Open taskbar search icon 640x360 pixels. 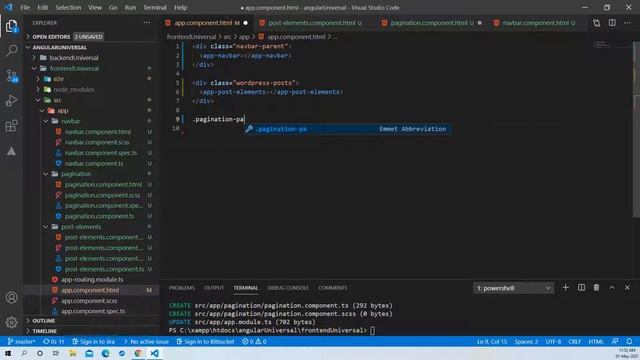click(x=24, y=353)
